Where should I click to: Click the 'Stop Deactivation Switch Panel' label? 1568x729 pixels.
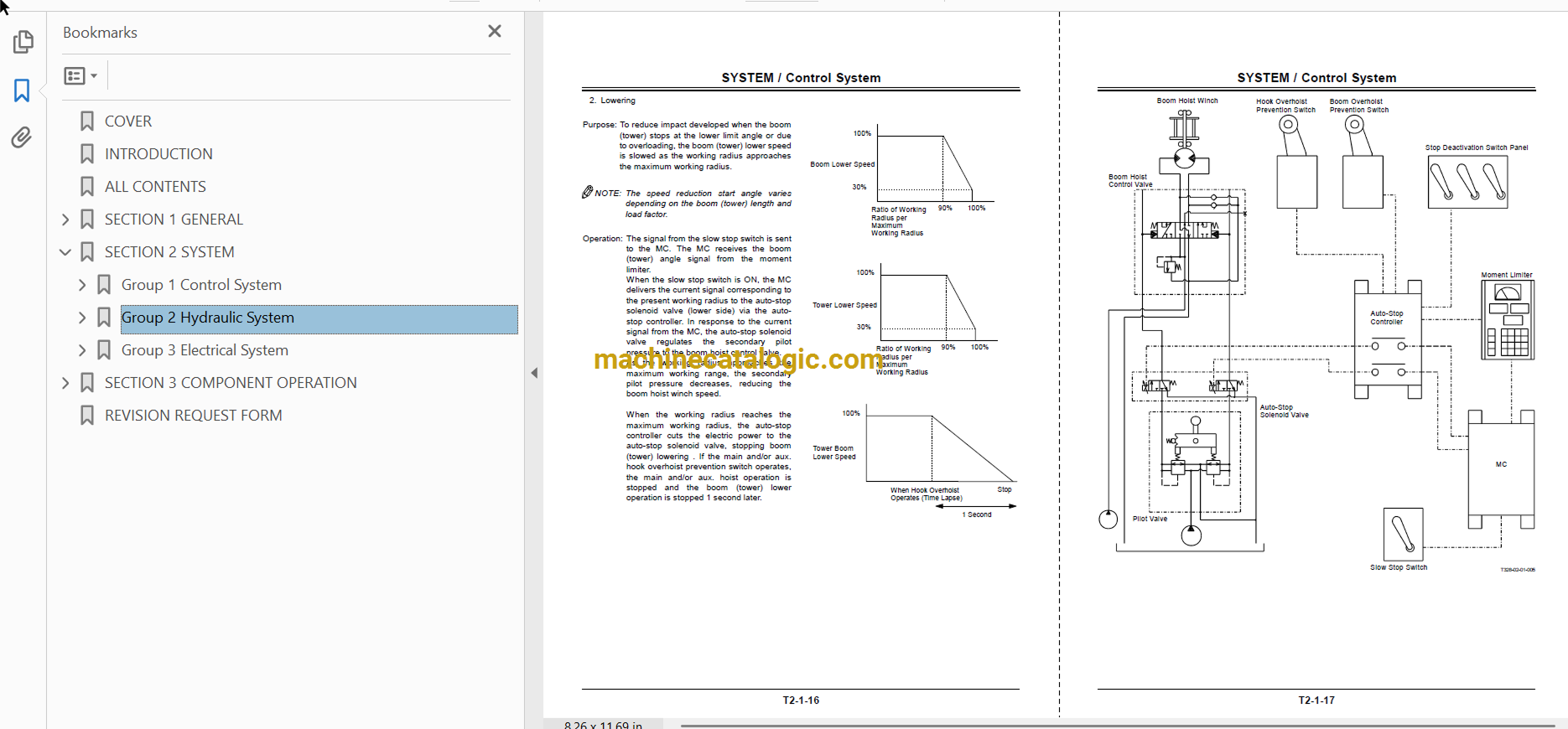(x=1476, y=147)
